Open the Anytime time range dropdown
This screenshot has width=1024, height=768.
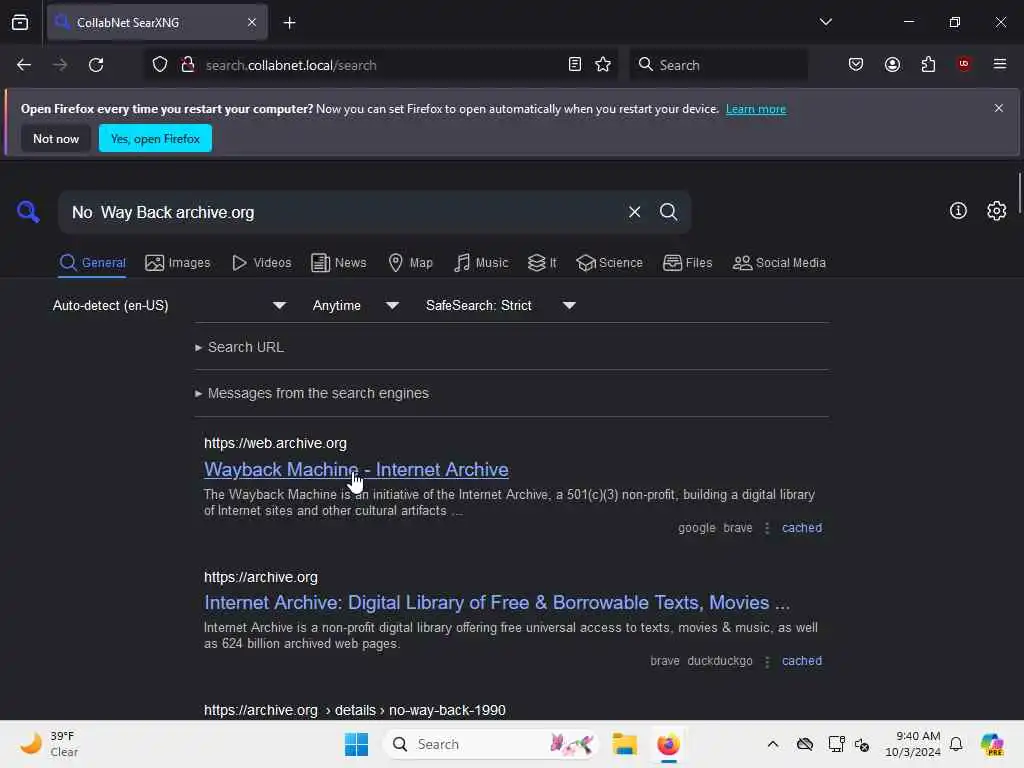pos(356,306)
